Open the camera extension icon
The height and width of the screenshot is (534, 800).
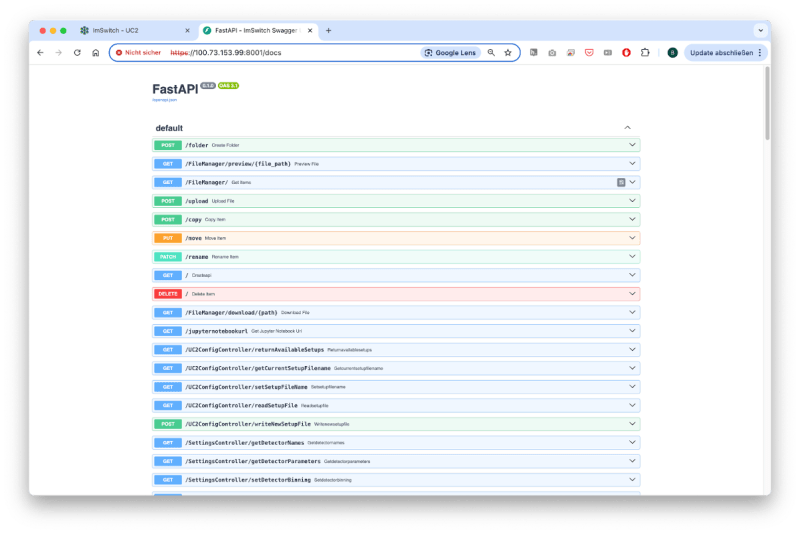pos(552,53)
